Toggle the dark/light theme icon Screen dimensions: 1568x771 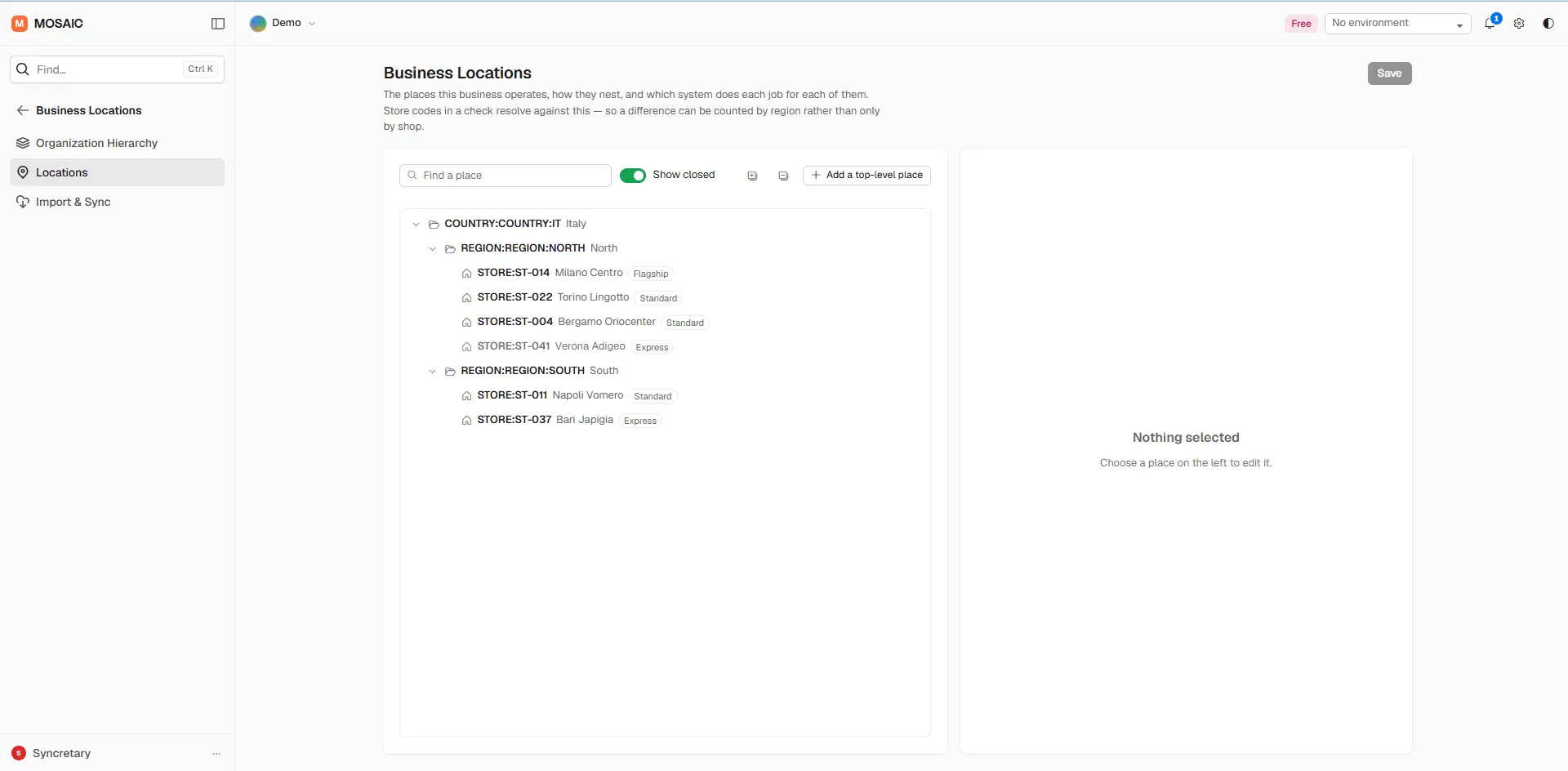(x=1548, y=24)
